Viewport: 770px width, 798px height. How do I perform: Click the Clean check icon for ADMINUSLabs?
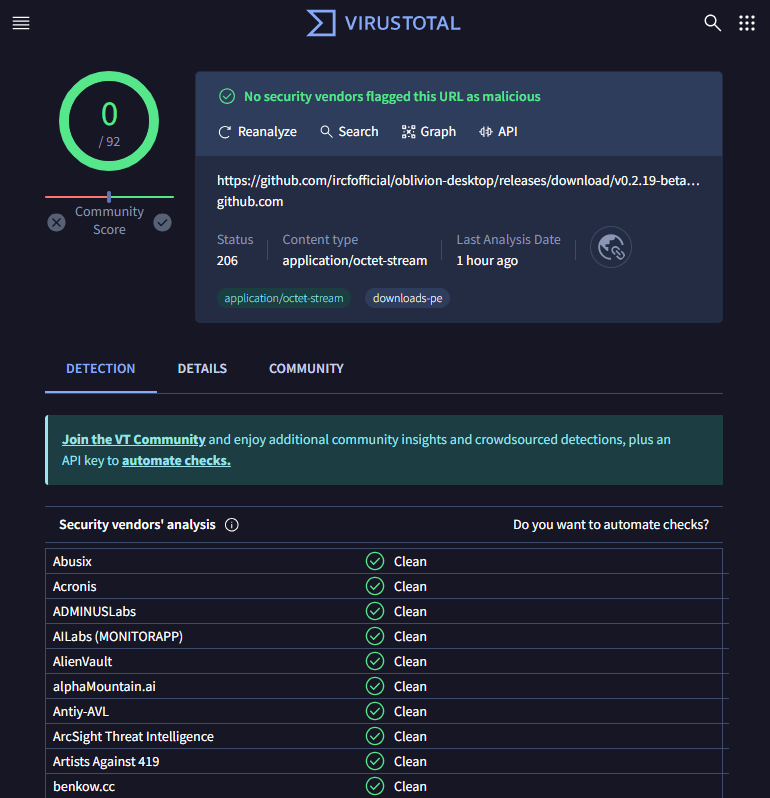pos(375,611)
